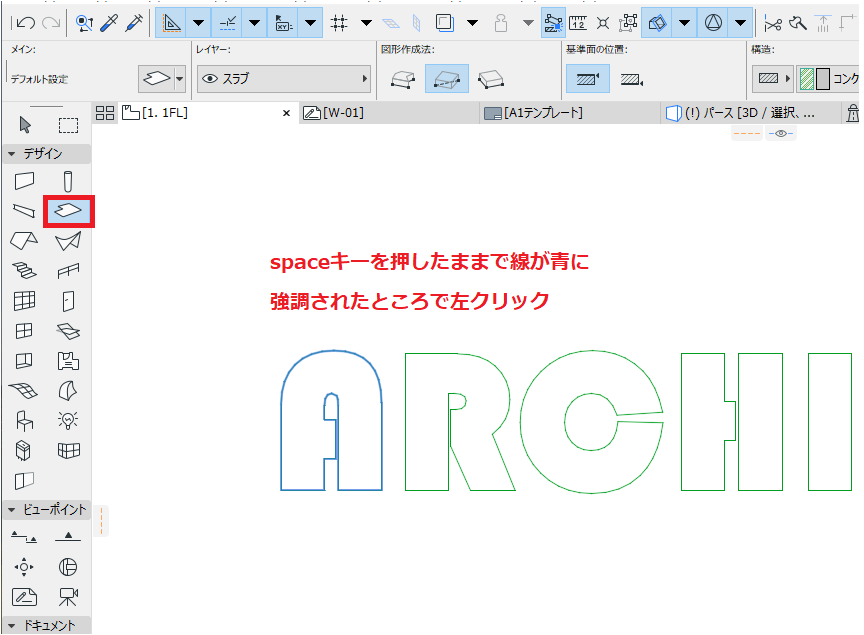Screen dimensions: 864x635
Task: Click the green hatch building material swatch
Action: point(807,79)
